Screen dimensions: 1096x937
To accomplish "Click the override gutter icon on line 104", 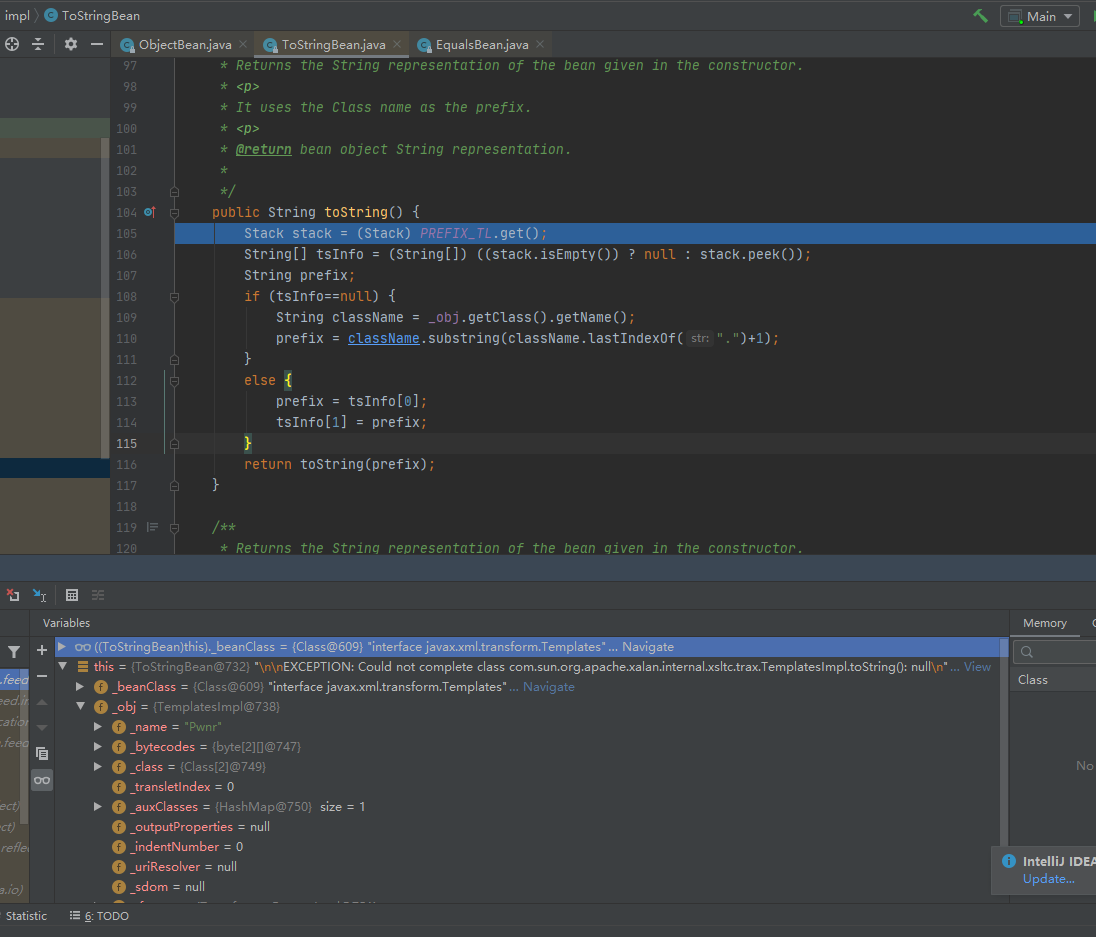I will [x=150, y=212].
